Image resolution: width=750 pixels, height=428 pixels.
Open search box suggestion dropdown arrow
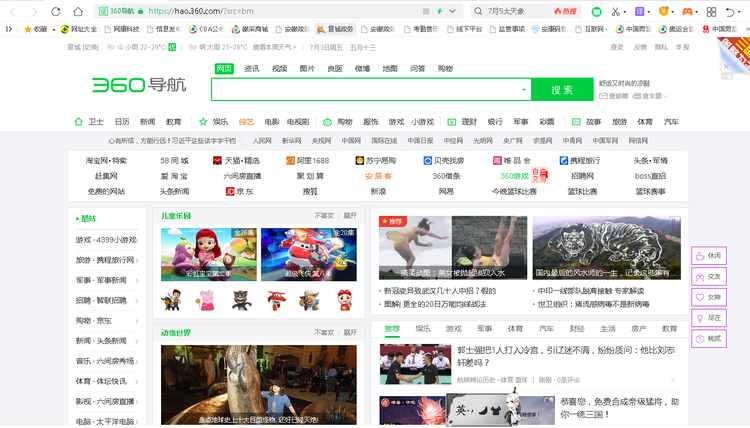(524, 89)
